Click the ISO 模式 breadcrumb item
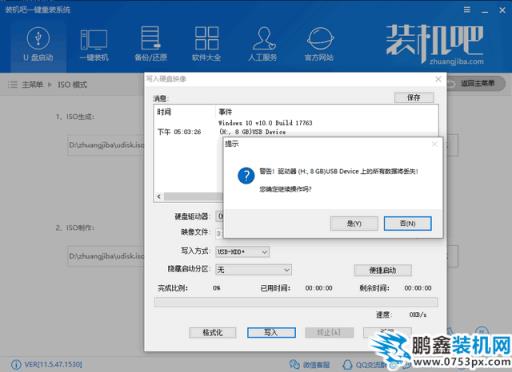The height and width of the screenshot is (372, 512). (72, 85)
